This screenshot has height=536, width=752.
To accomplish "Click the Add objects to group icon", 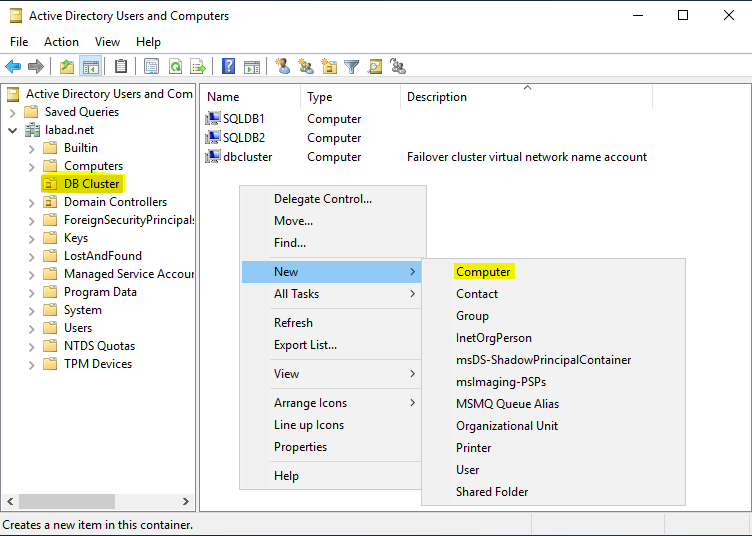I will (x=398, y=66).
